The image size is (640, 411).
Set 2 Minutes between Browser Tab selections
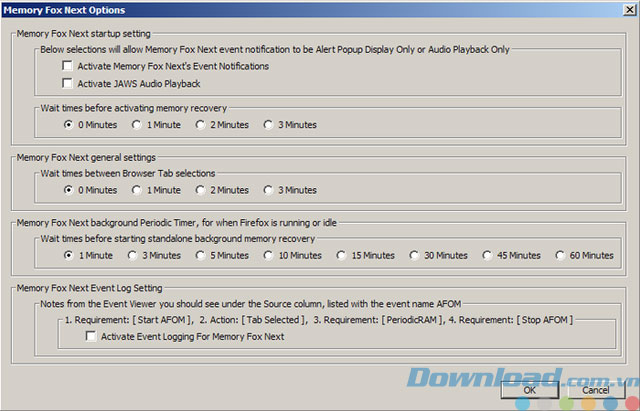click(x=200, y=190)
